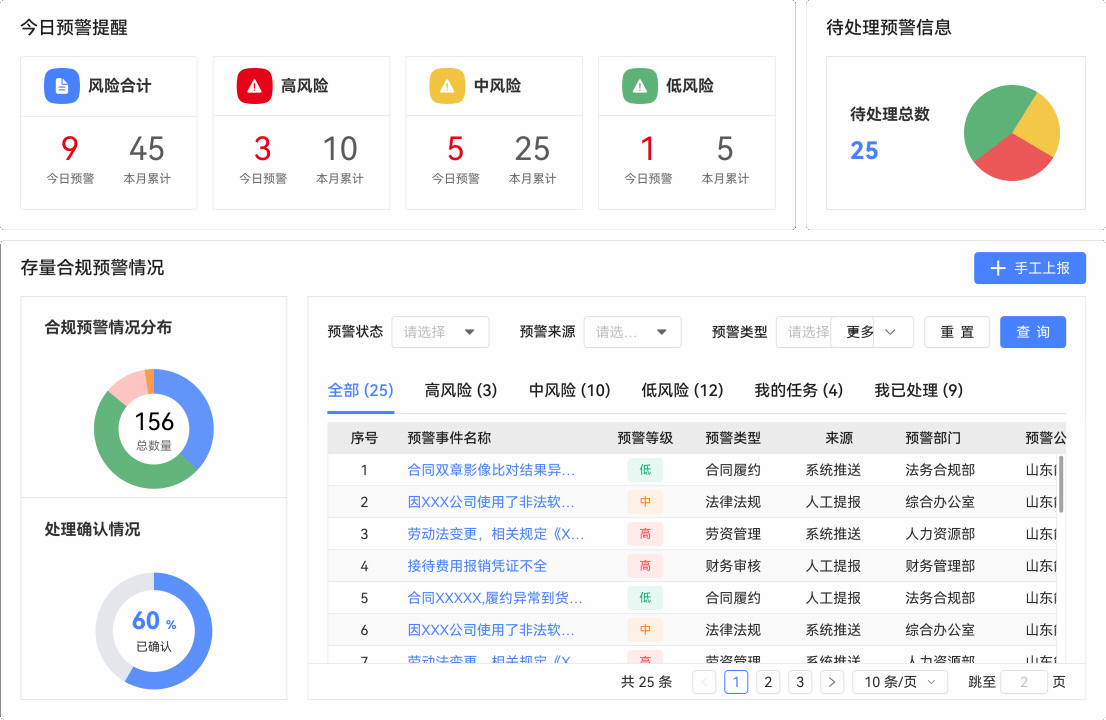Click the 低 level tag in row 1
Image resolution: width=1106 pixels, height=720 pixels.
[645, 470]
